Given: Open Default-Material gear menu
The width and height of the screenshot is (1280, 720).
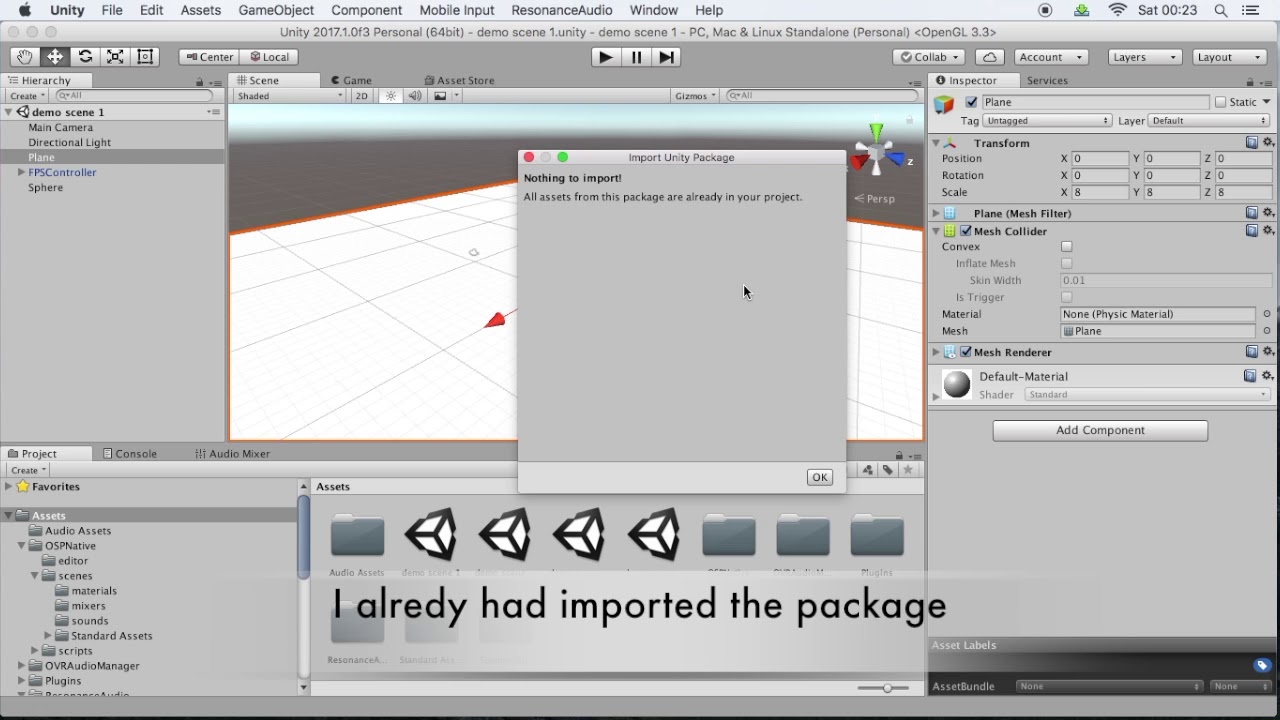Looking at the screenshot, I should coord(1268,376).
